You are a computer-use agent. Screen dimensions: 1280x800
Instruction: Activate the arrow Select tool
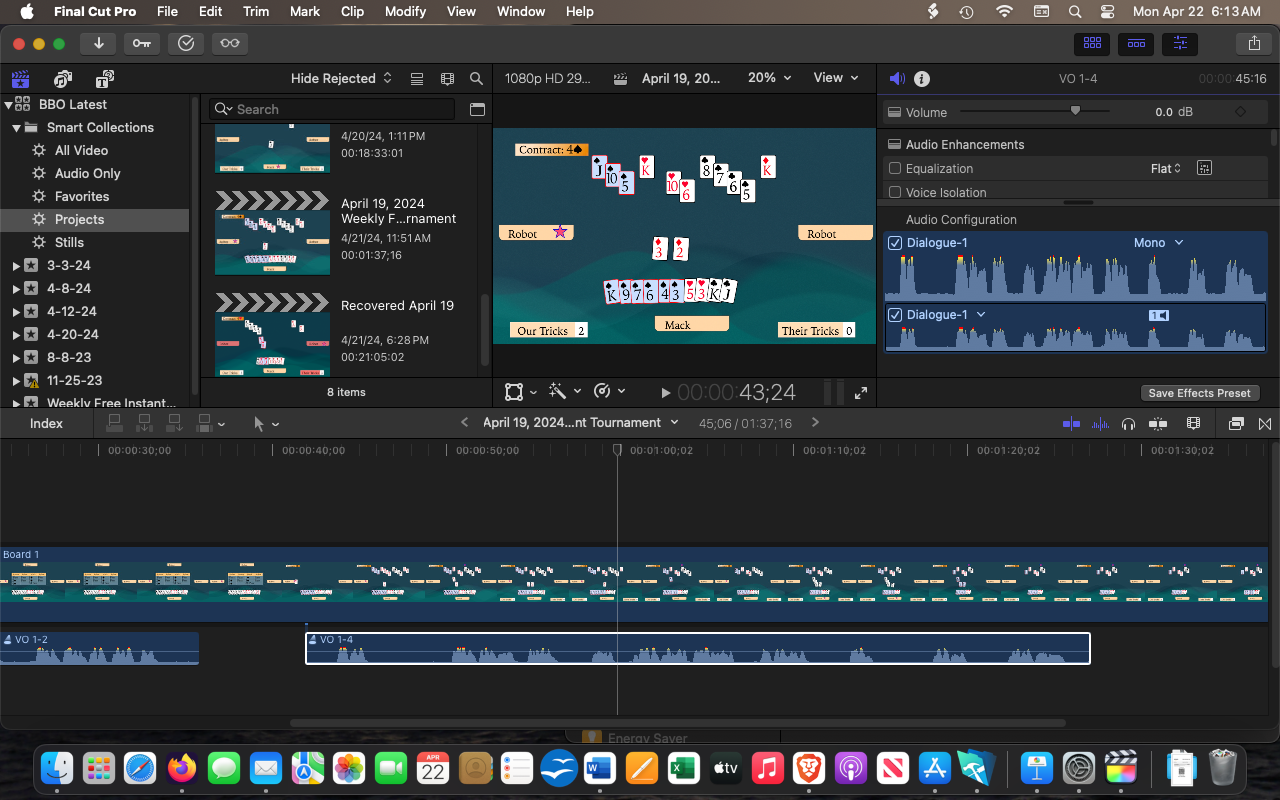258,423
